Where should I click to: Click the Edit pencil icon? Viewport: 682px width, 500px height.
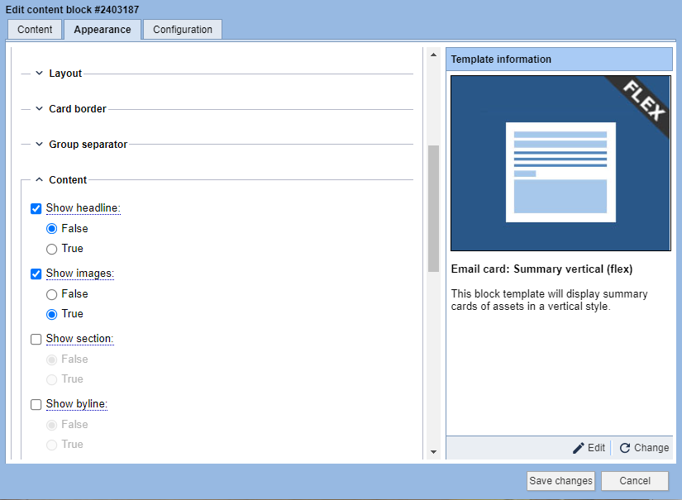tap(578, 448)
